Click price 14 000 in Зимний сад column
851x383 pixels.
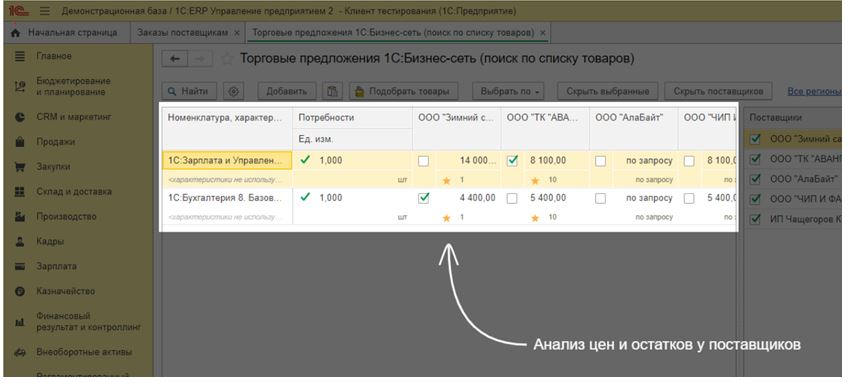pyautogui.click(x=478, y=161)
